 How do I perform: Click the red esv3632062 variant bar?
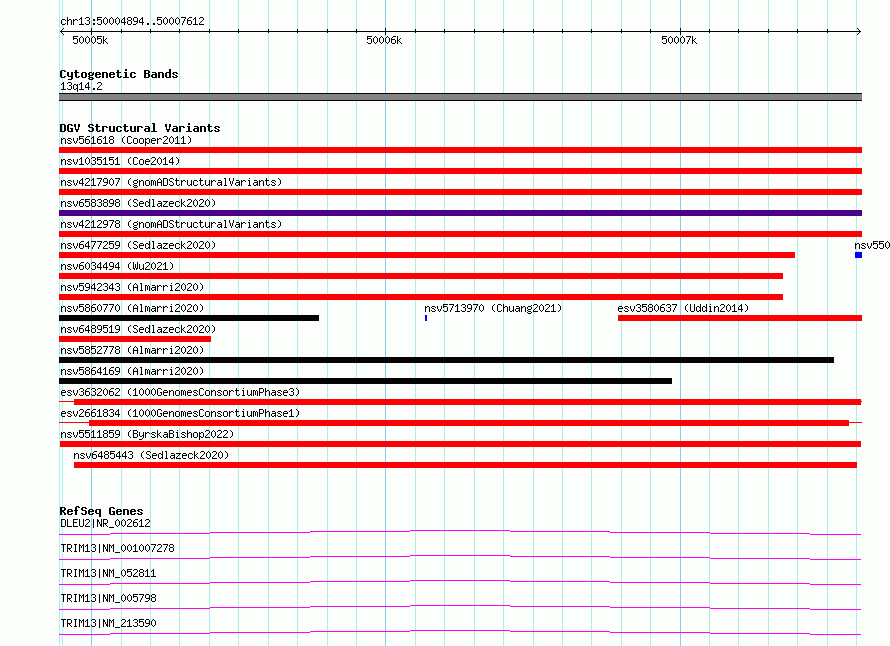468,402
